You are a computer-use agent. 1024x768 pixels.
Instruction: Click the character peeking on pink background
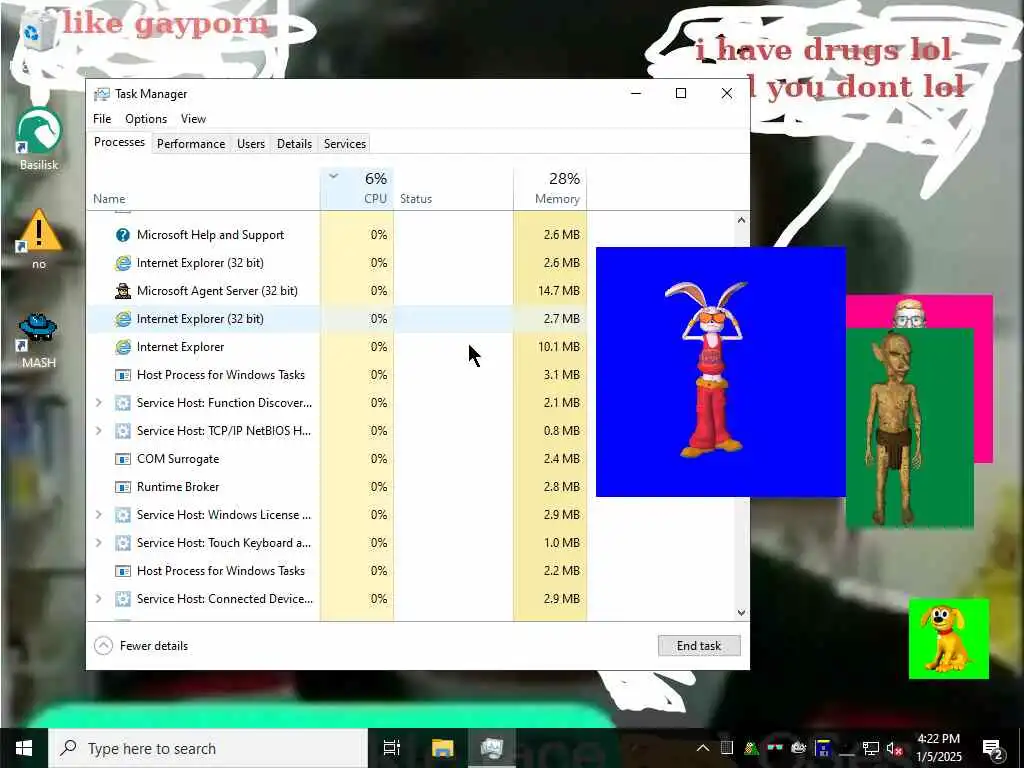pos(910,313)
